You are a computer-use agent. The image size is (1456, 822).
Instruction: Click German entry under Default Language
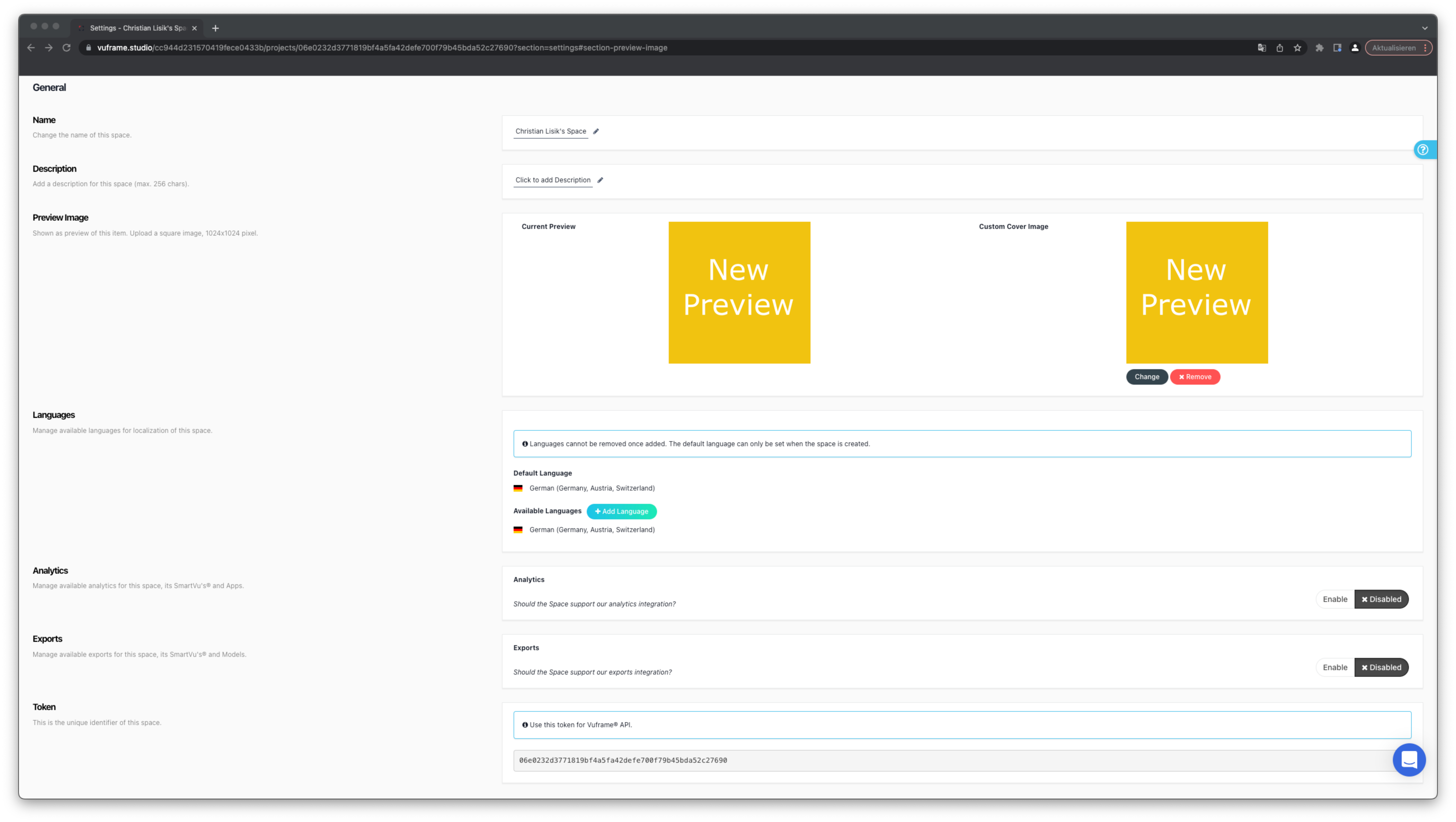coord(592,488)
